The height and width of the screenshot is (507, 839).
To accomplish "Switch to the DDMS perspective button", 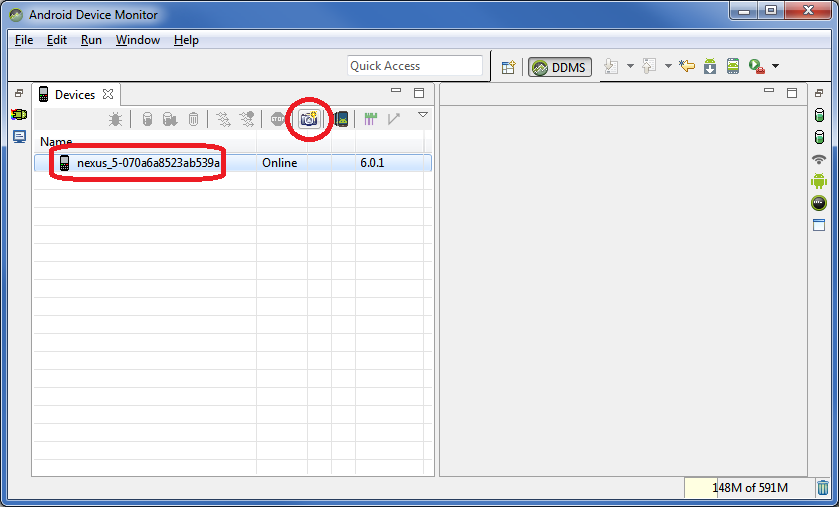I will coord(560,67).
